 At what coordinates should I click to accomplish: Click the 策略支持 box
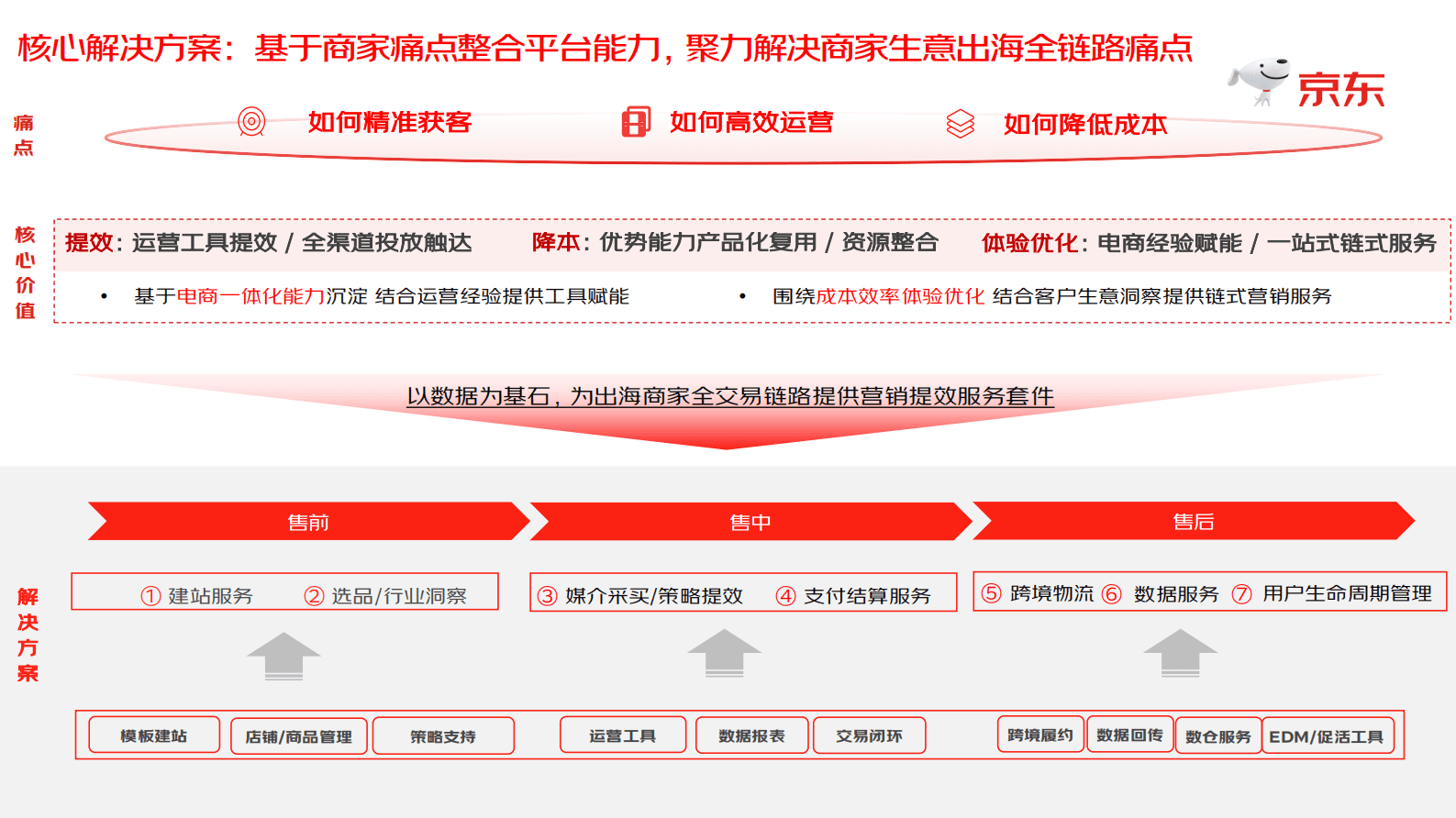(443, 735)
